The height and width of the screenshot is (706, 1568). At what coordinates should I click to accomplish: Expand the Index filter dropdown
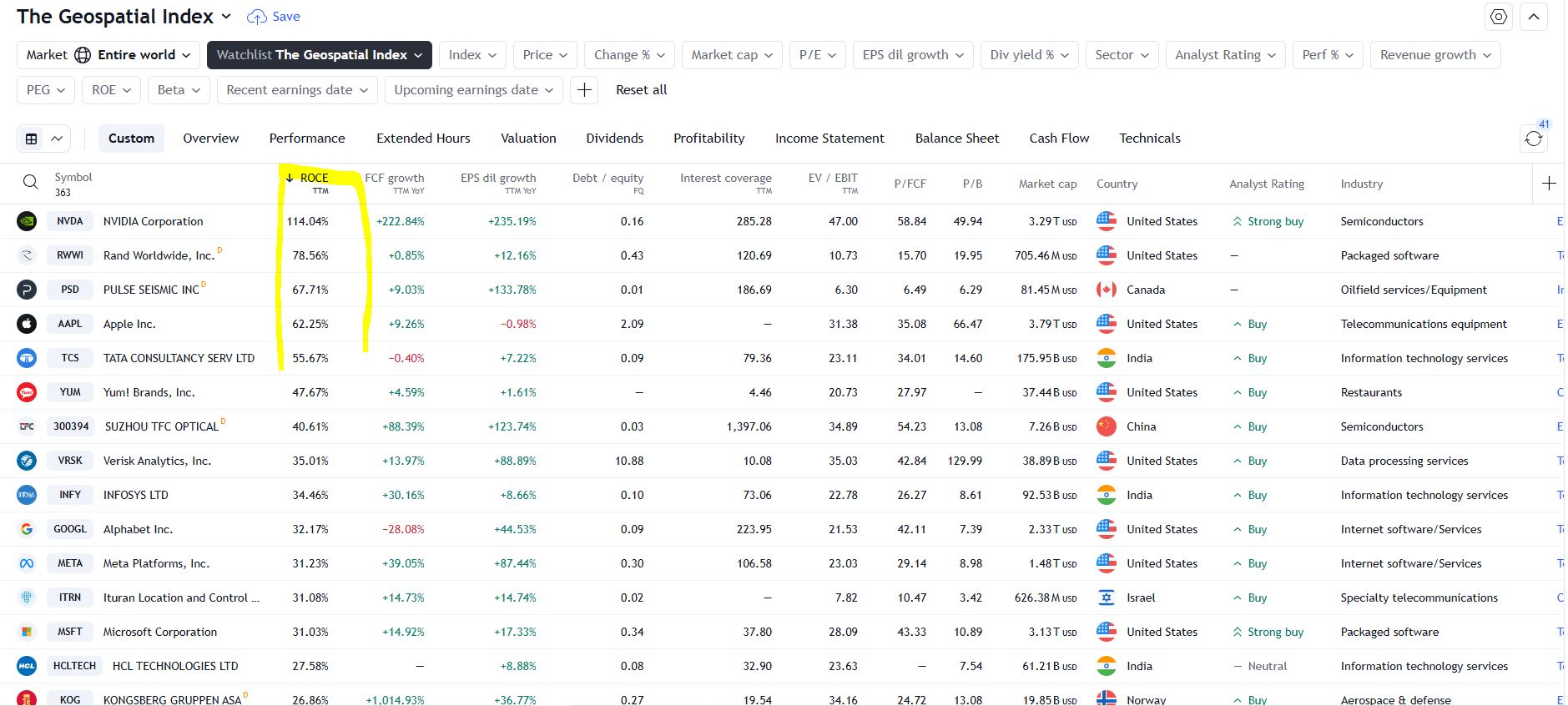(472, 55)
